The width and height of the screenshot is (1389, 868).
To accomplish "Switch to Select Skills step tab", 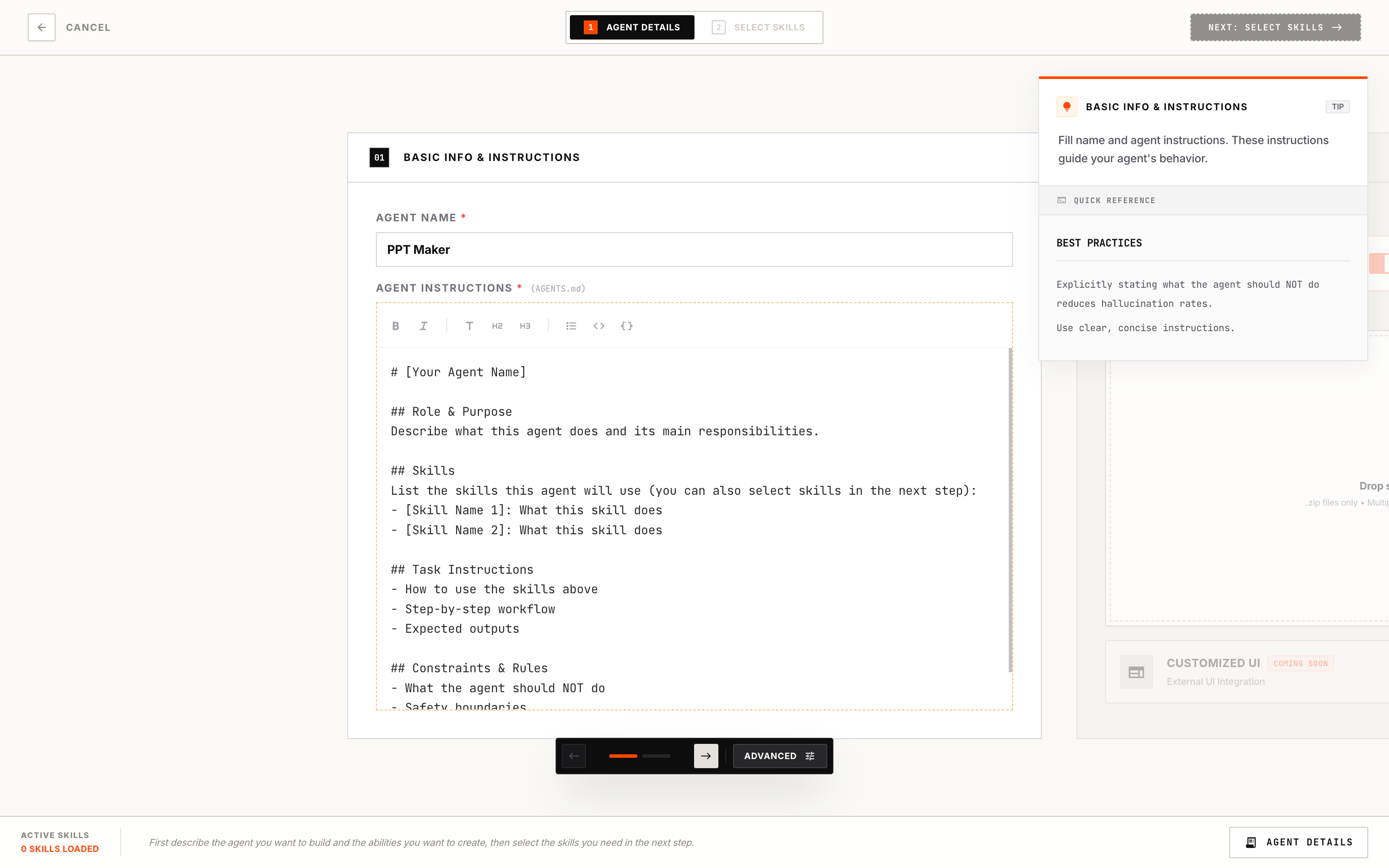I will point(758,27).
